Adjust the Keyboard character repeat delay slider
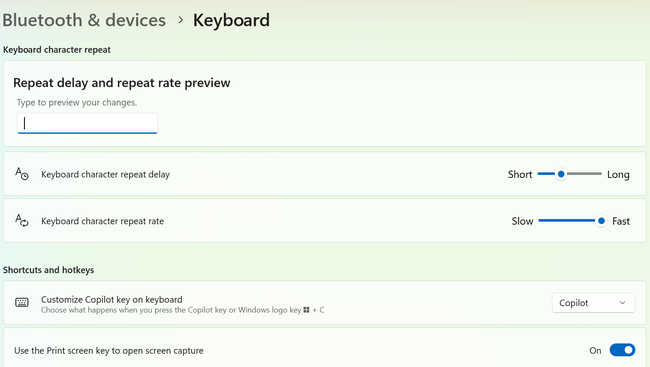 point(569,174)
